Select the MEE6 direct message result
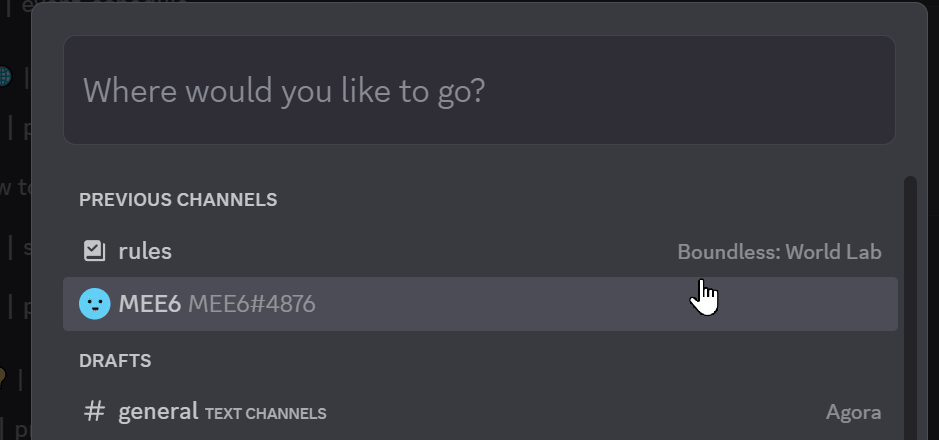This screenshot has width=939, height=440. tap(150, 304)
